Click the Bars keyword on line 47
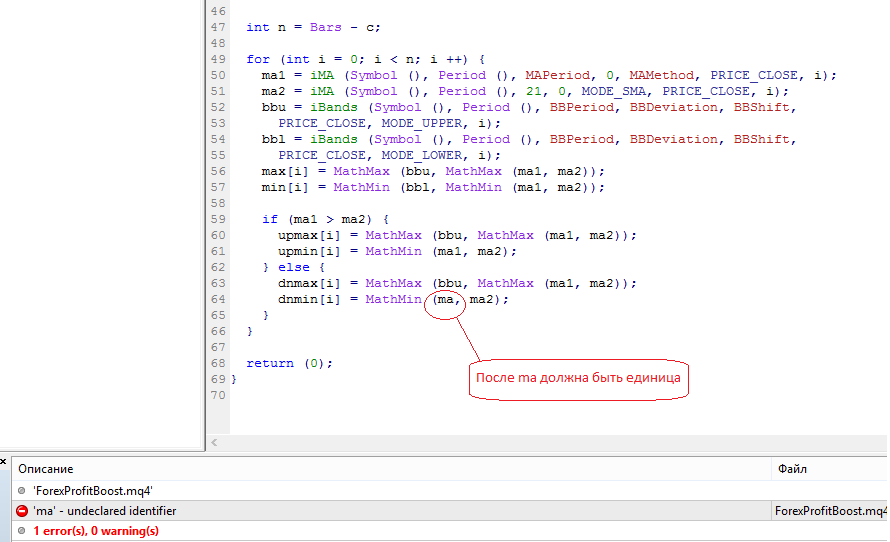The height and width of the screenshot is (542, 890). point(326,27)
